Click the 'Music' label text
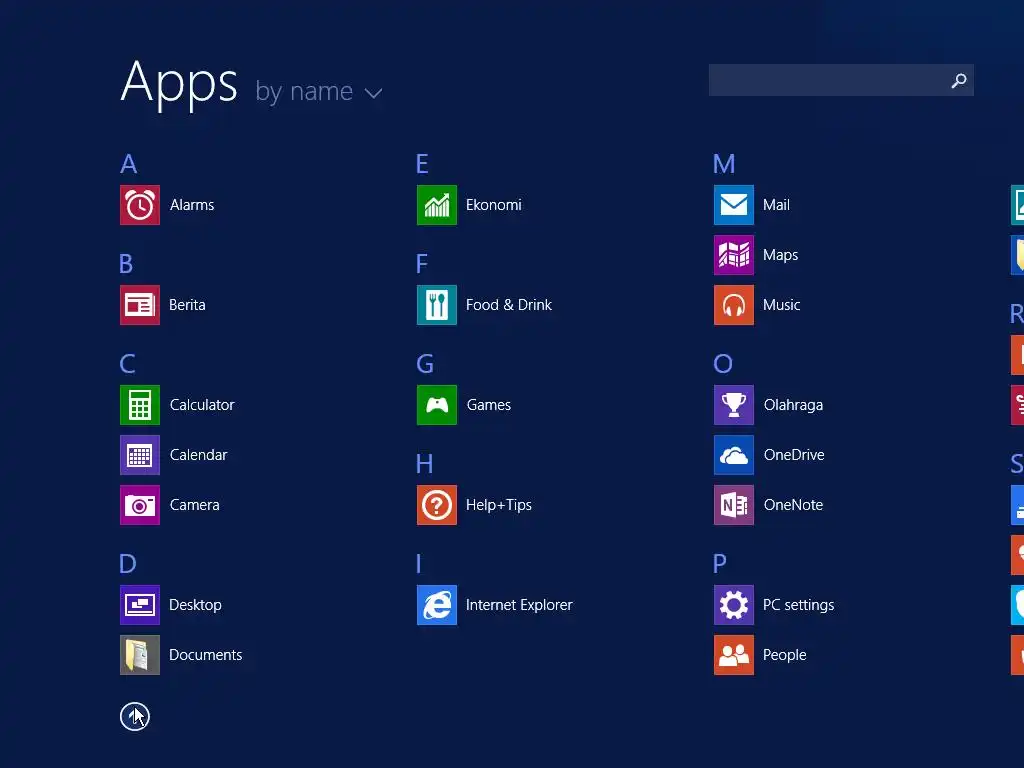 (x=782, y=305)
